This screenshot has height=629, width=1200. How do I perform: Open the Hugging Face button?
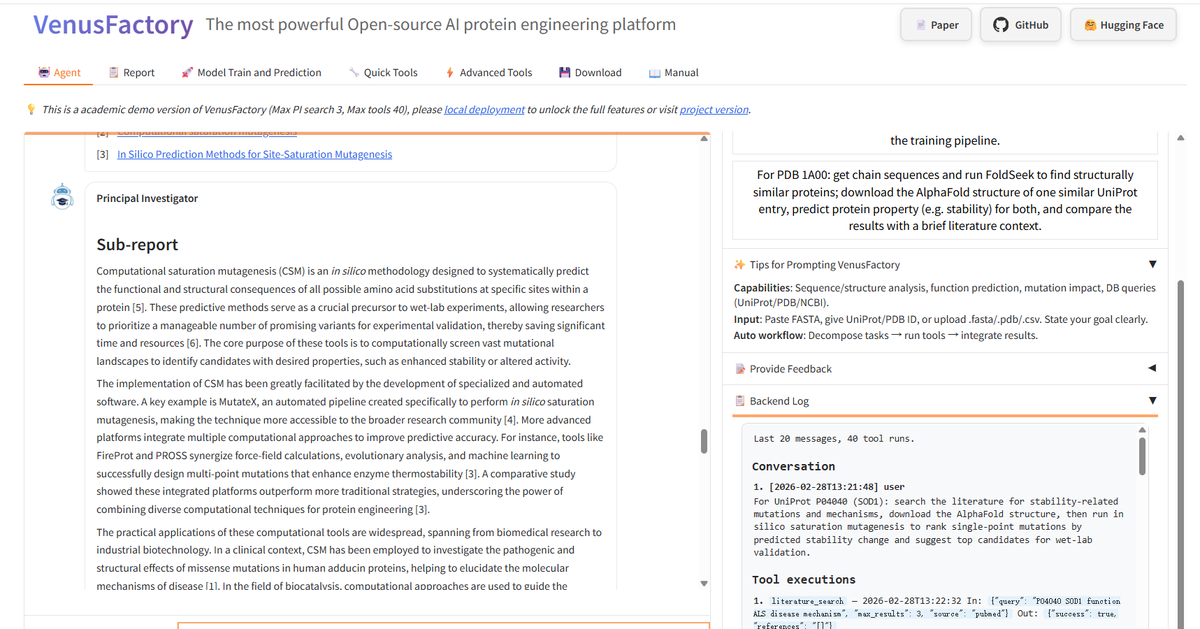click(x=1123, y=25)
